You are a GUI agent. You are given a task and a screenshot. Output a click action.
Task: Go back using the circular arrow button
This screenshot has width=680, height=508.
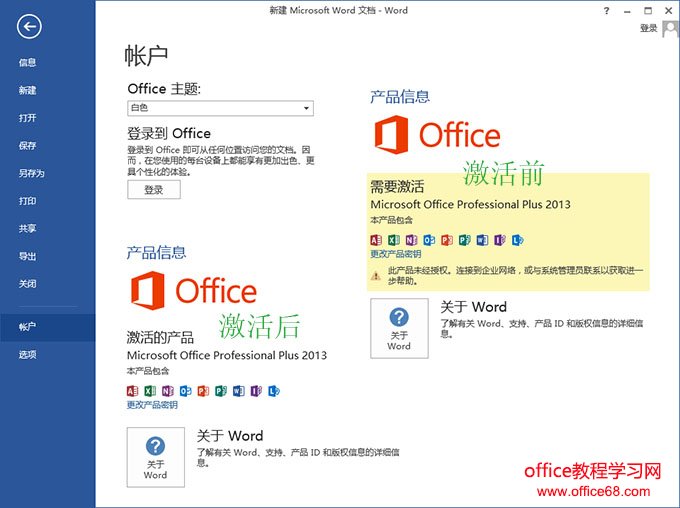[29, 26]
